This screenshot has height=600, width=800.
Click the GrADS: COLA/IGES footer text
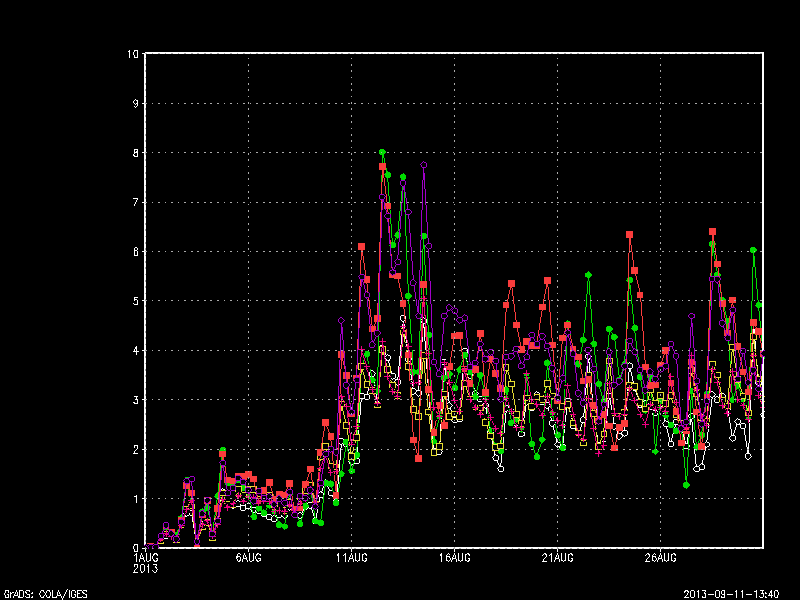tap(45, 594)
